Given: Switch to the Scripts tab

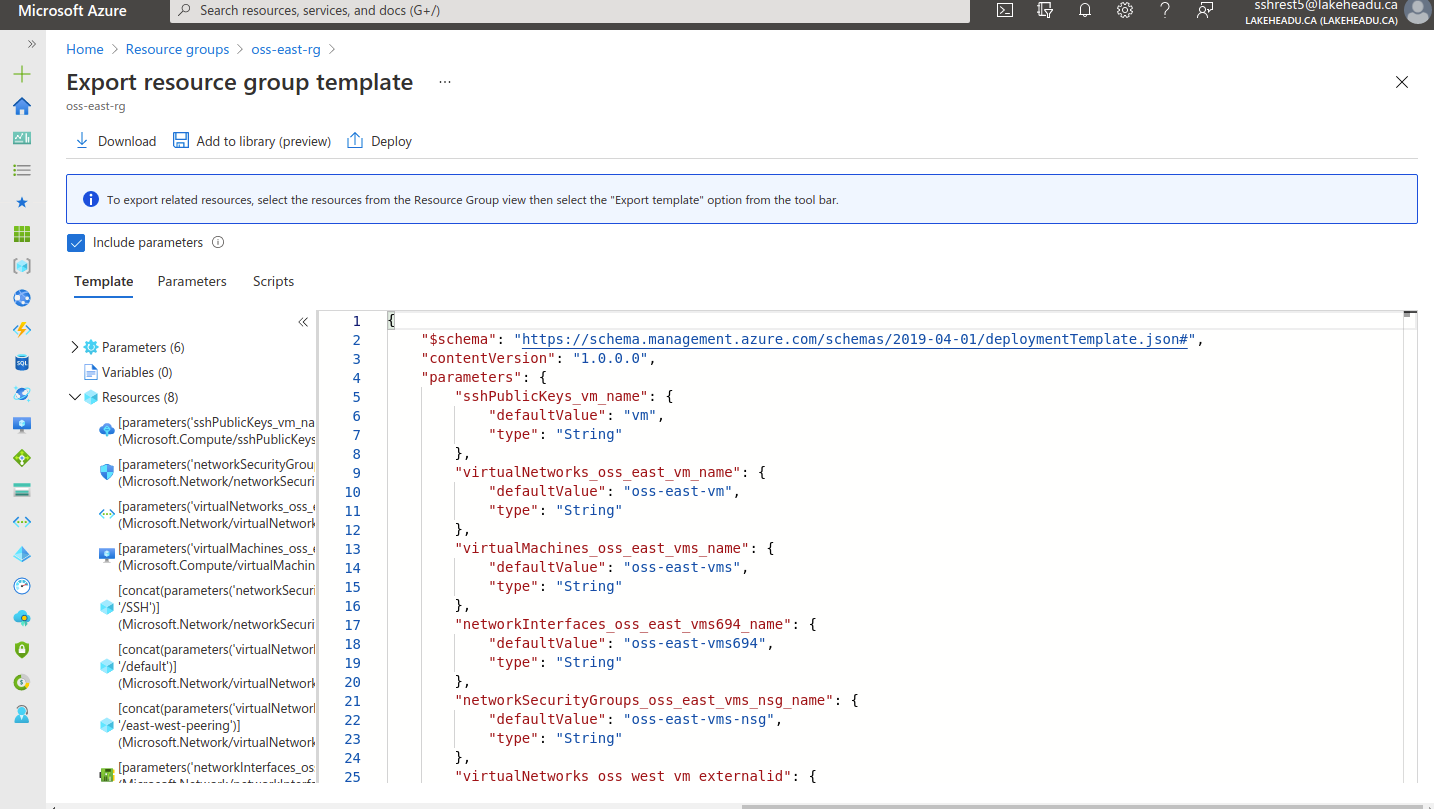Looking at the screenshot, I should pos(273,281).
